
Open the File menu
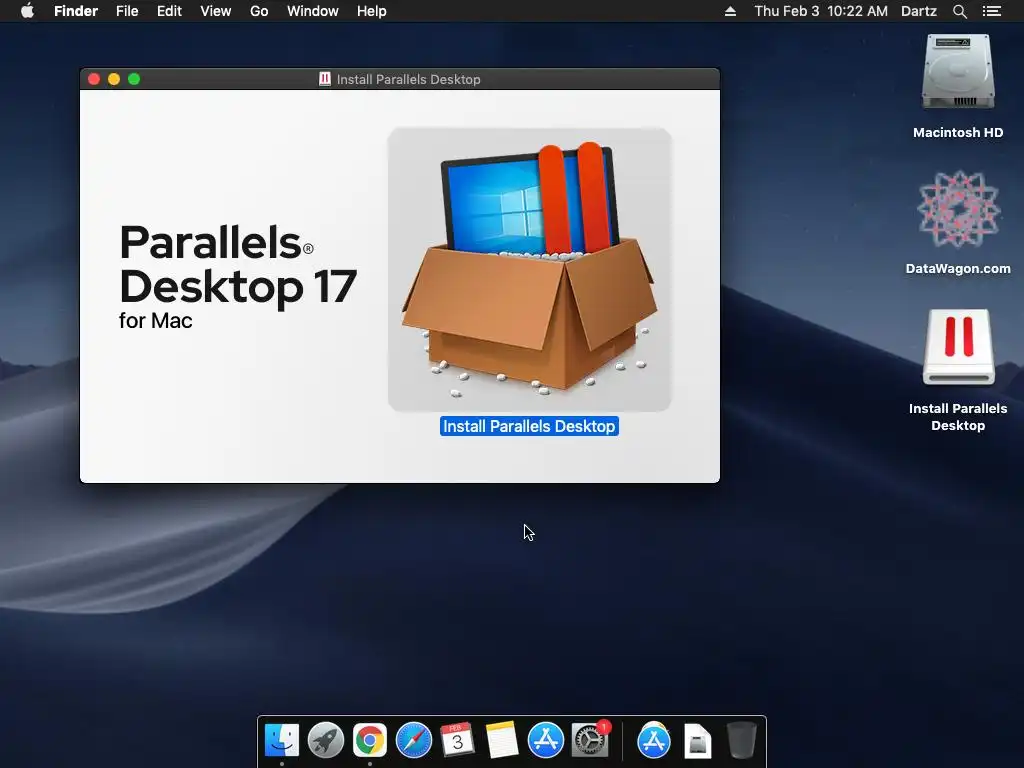127,11
